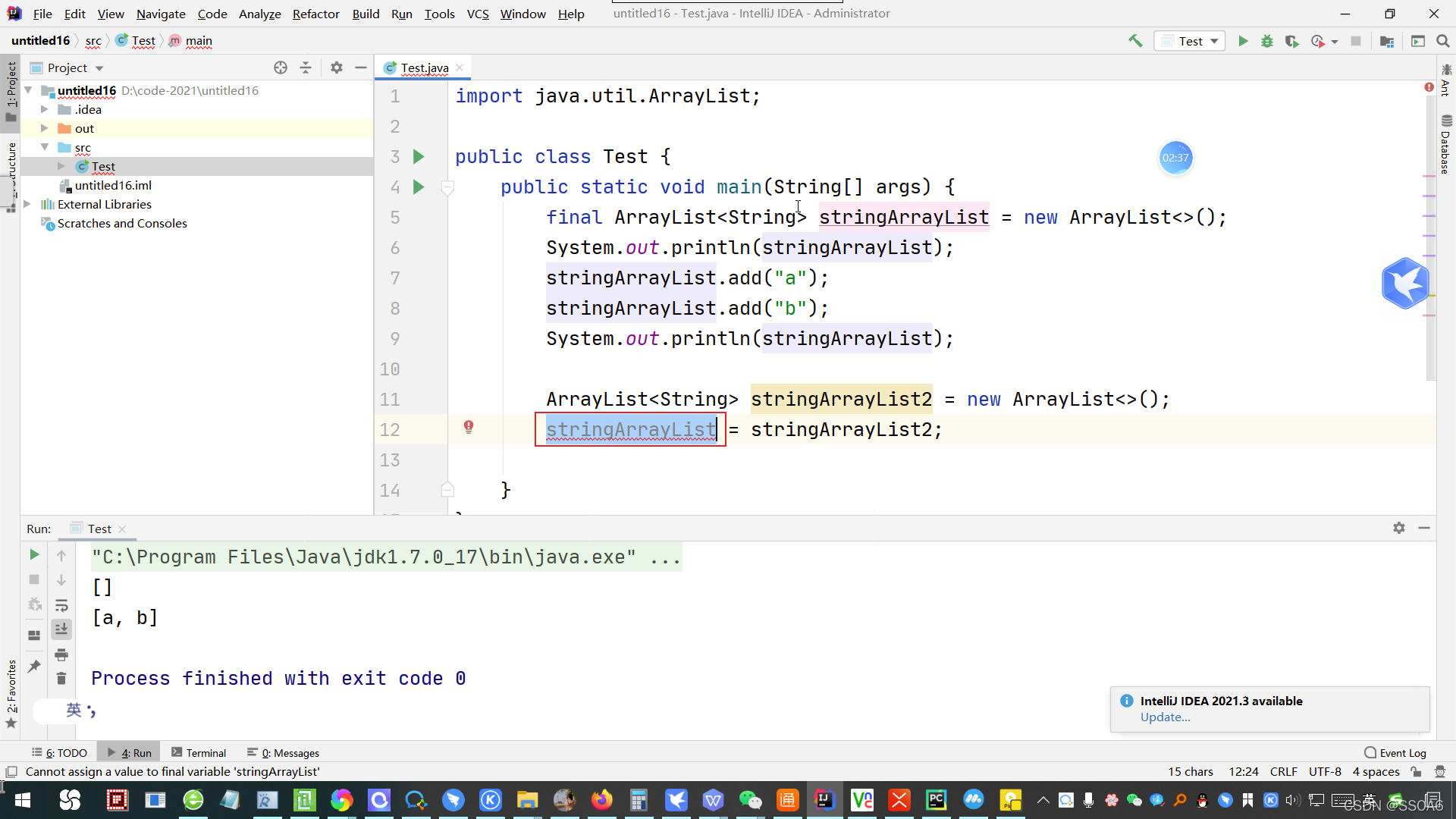Open the Database side panel
Screen dimensions: 1456x819
tap(1446, 144)
